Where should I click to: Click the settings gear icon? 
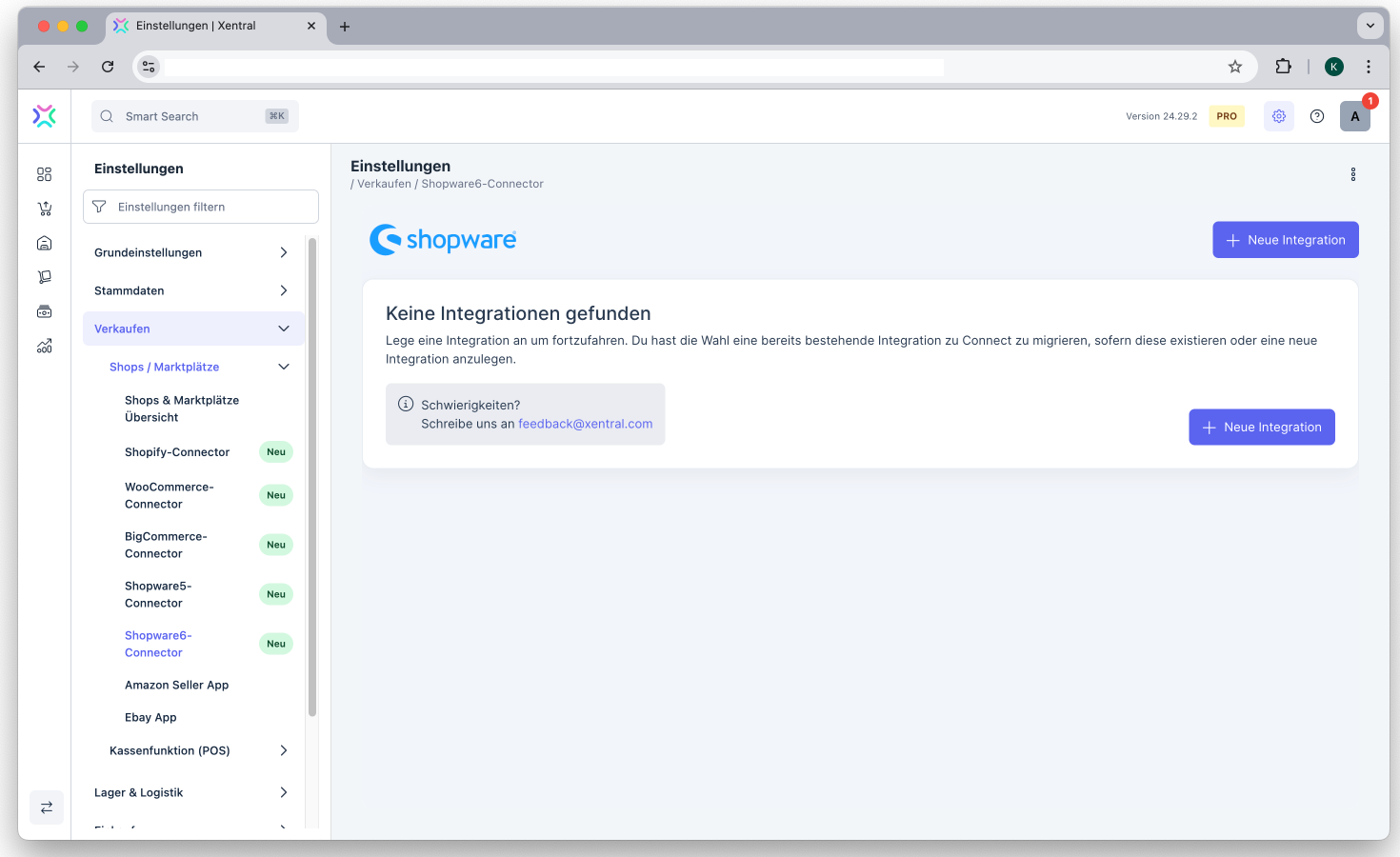click(1278, 116)
